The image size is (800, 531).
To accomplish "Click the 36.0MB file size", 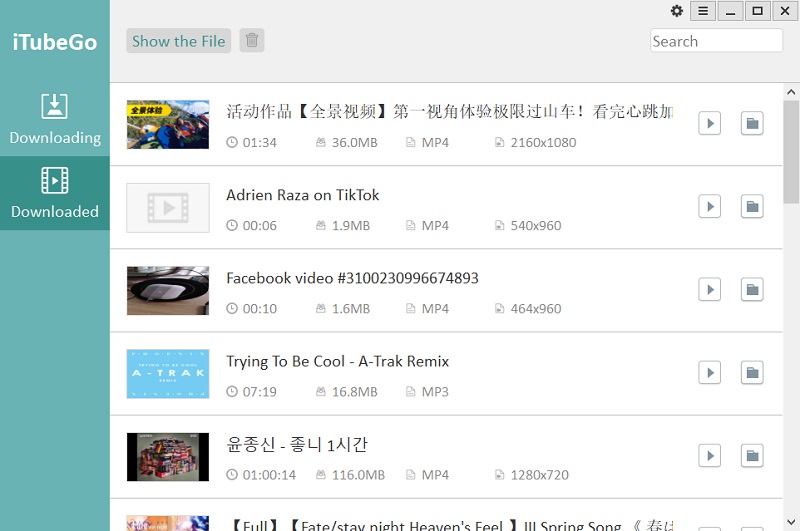I will pos(354,142).
